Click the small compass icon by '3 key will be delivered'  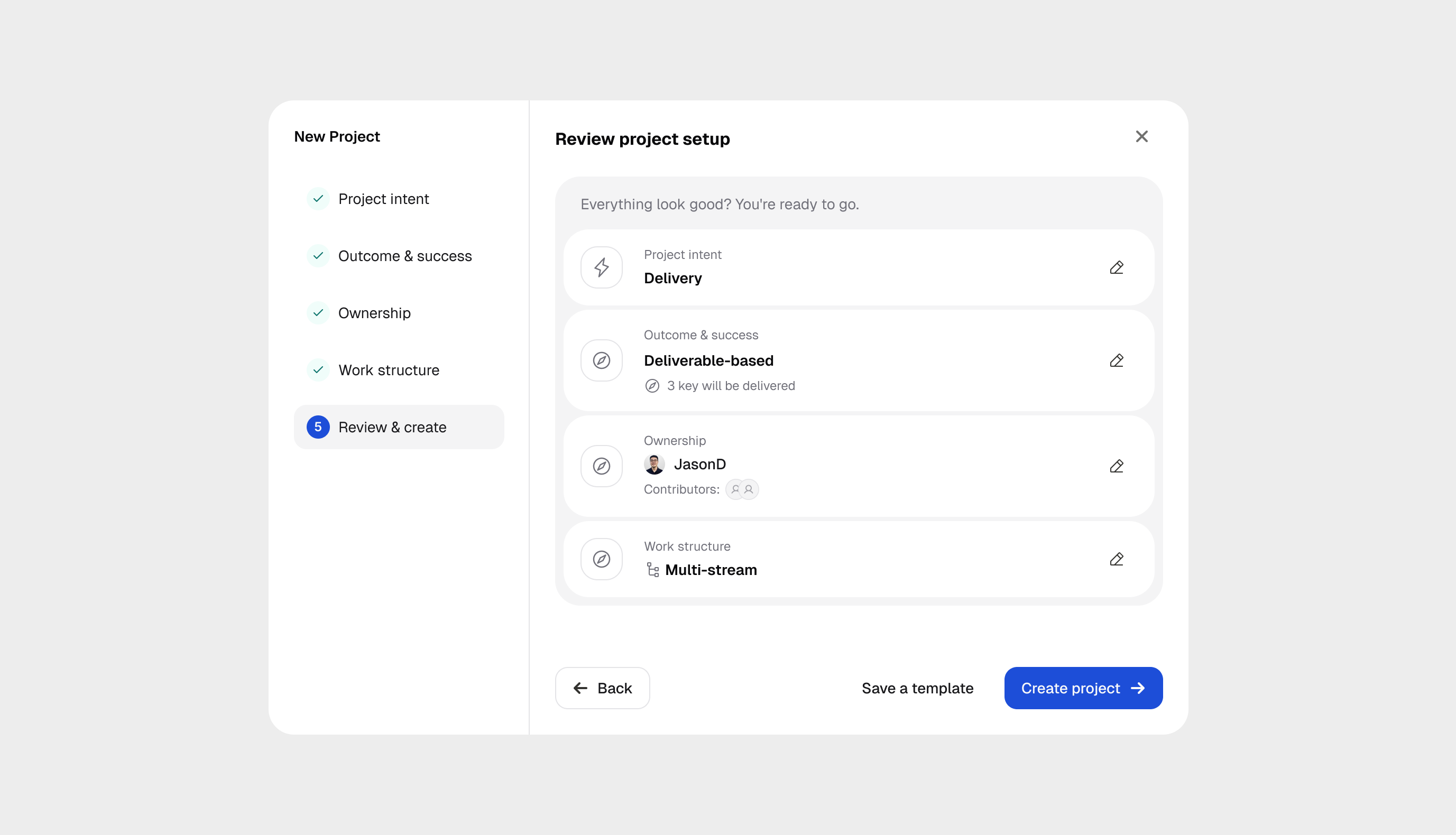652,386
